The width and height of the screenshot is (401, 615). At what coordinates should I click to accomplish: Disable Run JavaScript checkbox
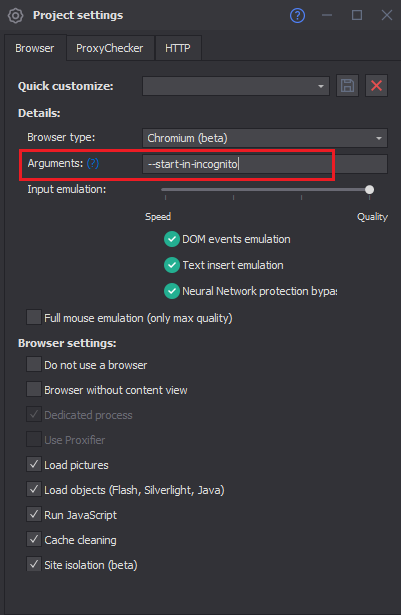[34, 514]
